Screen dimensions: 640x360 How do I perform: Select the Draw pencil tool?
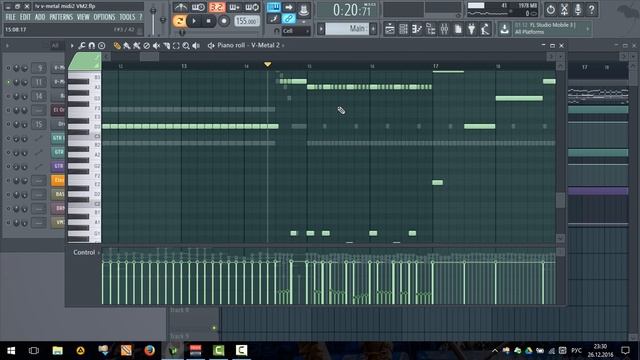click(117, 46)
